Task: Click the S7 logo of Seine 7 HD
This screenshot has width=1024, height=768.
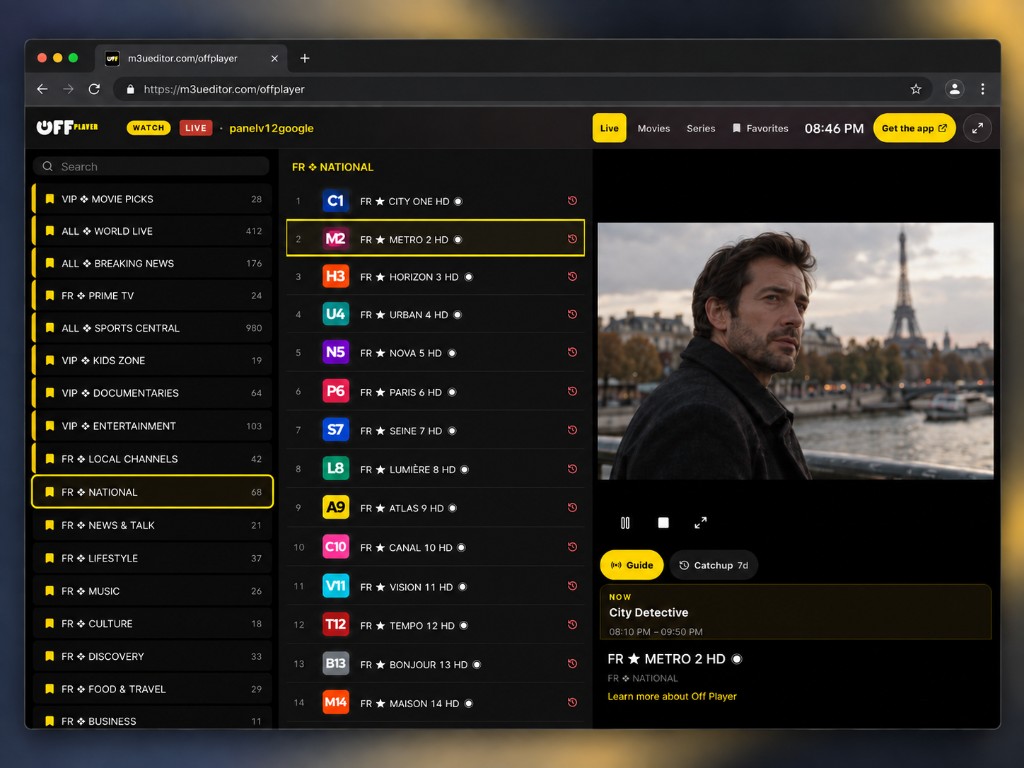Action: [x=336, y=430]
